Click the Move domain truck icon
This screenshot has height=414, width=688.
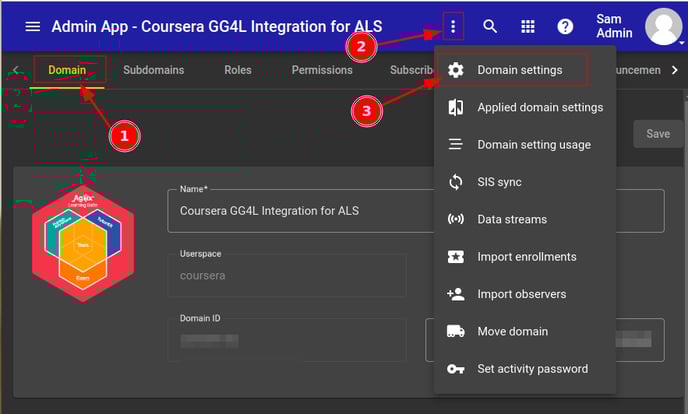click(x=455, y=331)
